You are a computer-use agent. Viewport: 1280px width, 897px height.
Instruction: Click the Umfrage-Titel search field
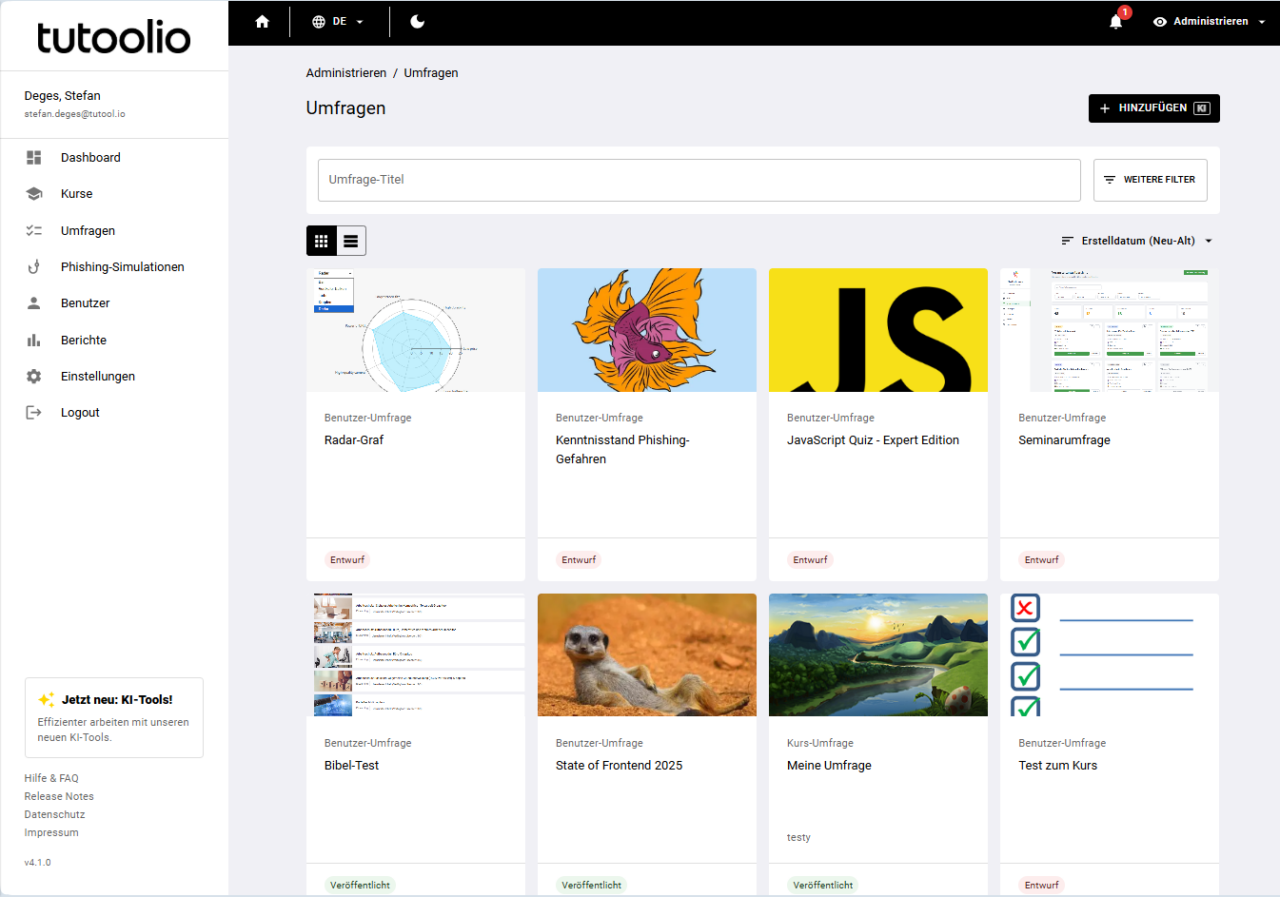tap(698, 180)
